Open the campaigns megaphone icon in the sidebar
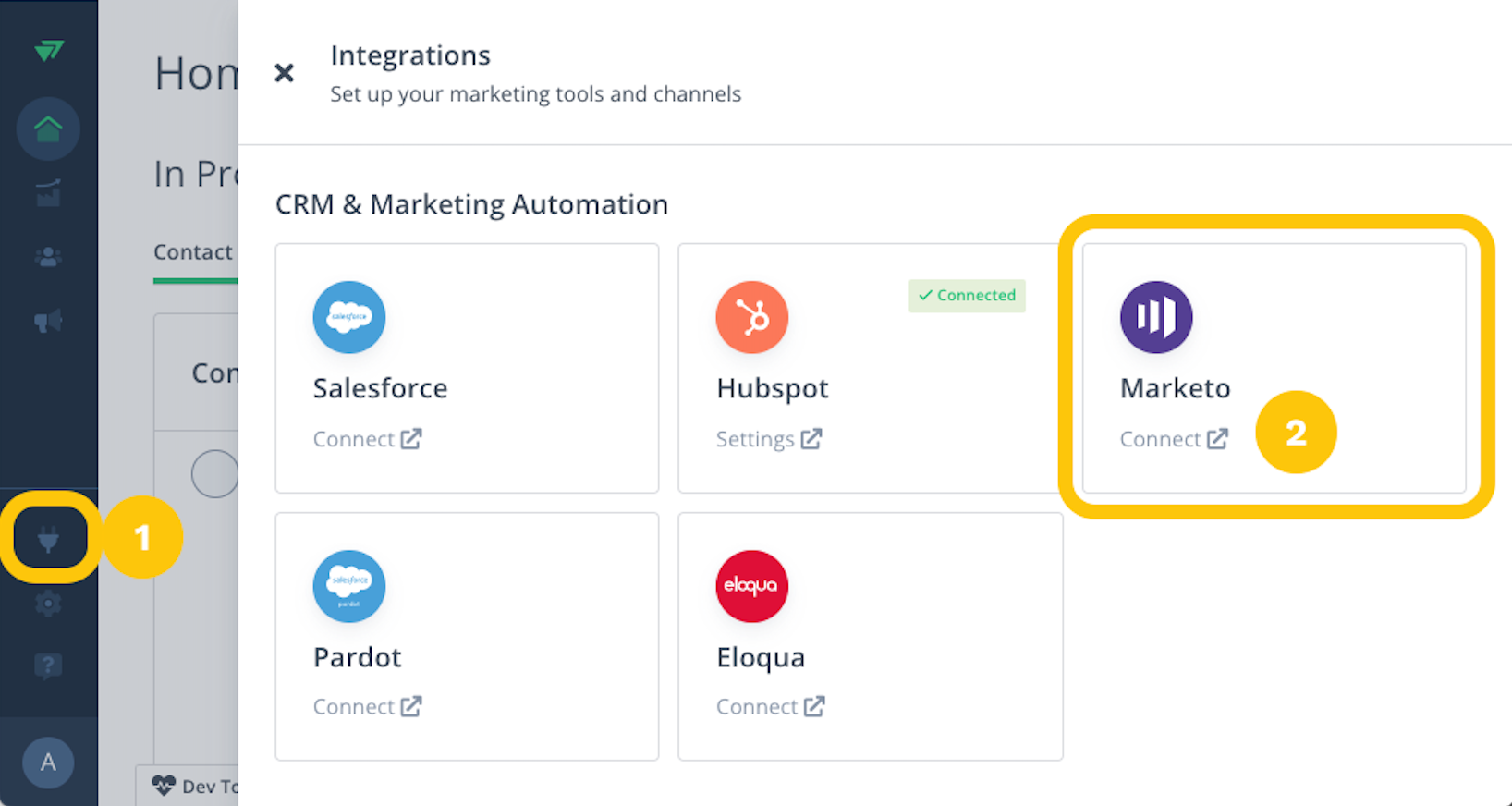The width and height of the screenshot is (1512, 806). [x=48, y=321]
